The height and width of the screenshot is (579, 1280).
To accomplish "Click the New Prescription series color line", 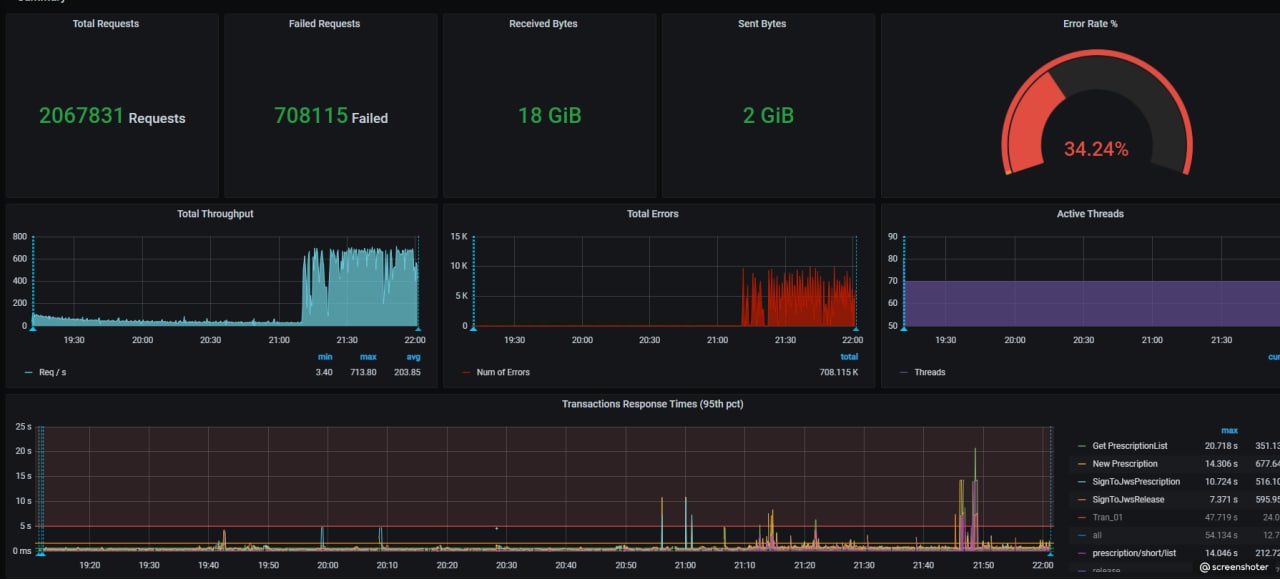I will coord(1081,464).
